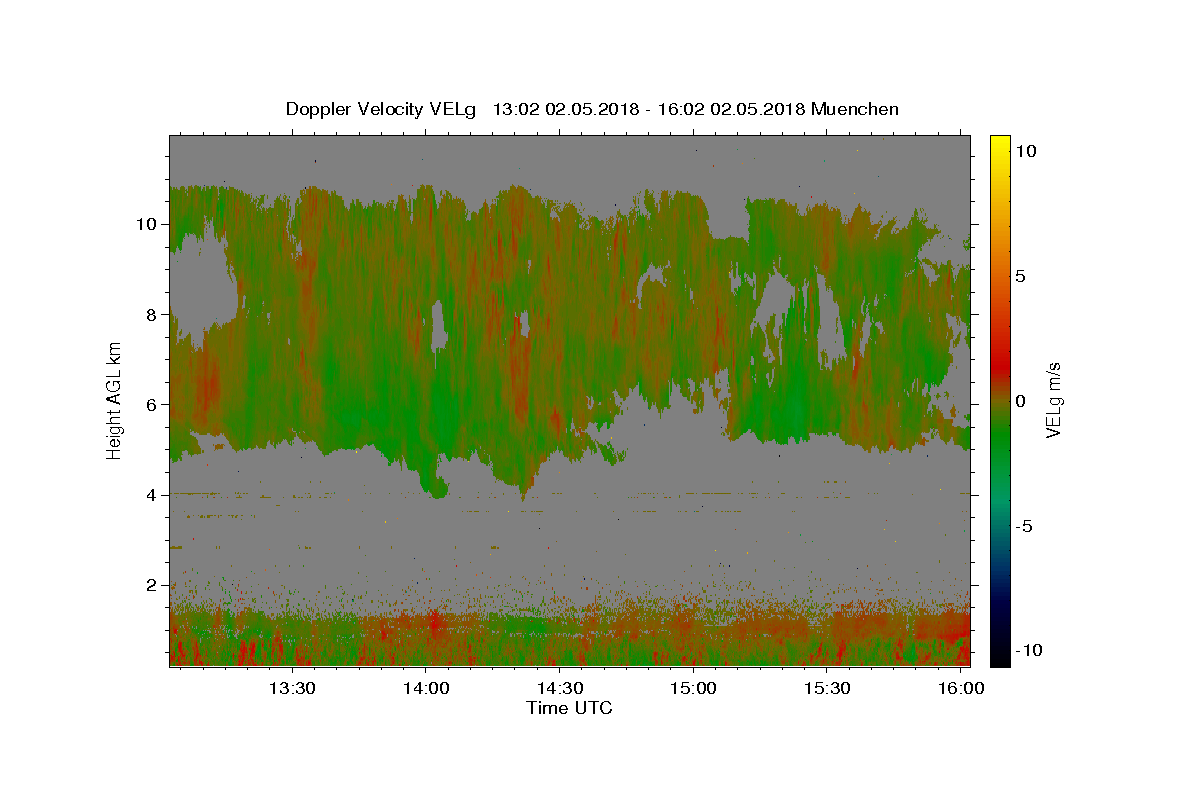Click the cloud tip hanging at 14:00, 4 km
This screenshot has height=800, width=1200.
pyautogui.click(x=436, y=489)
